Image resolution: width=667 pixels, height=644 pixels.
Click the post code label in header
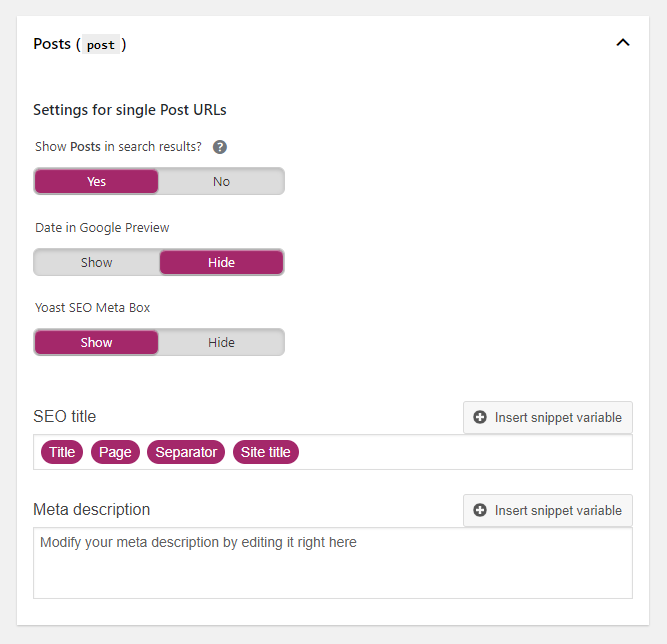(x=101, y=45)
